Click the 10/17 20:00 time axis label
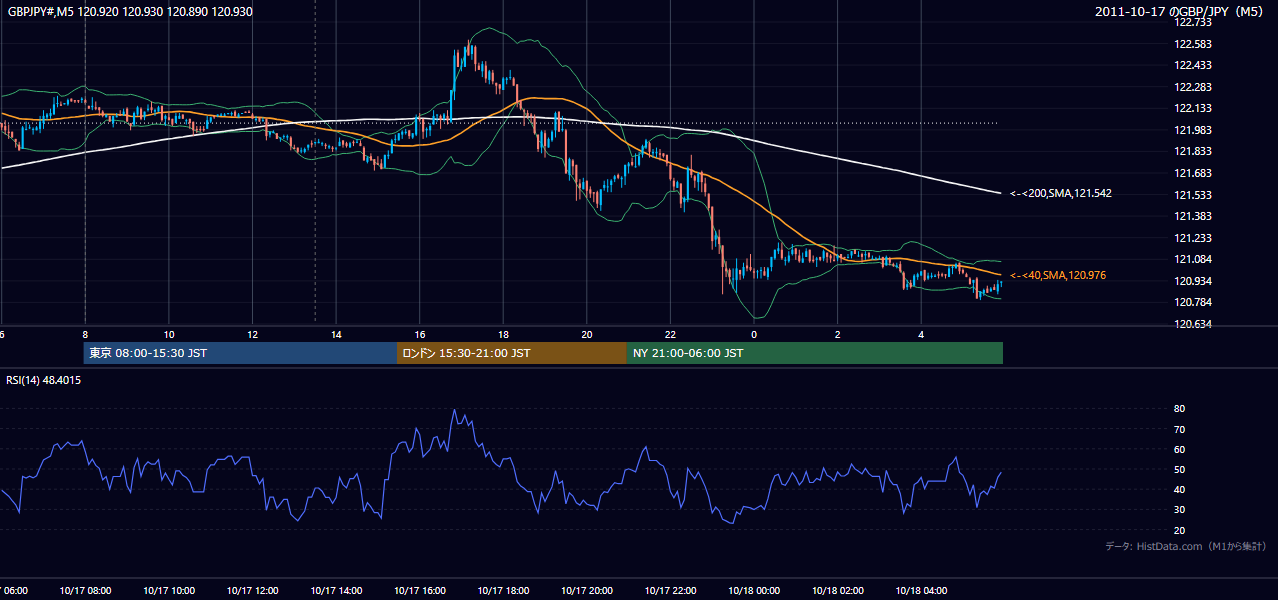The image size is (1278, 600). click(587, 590)
